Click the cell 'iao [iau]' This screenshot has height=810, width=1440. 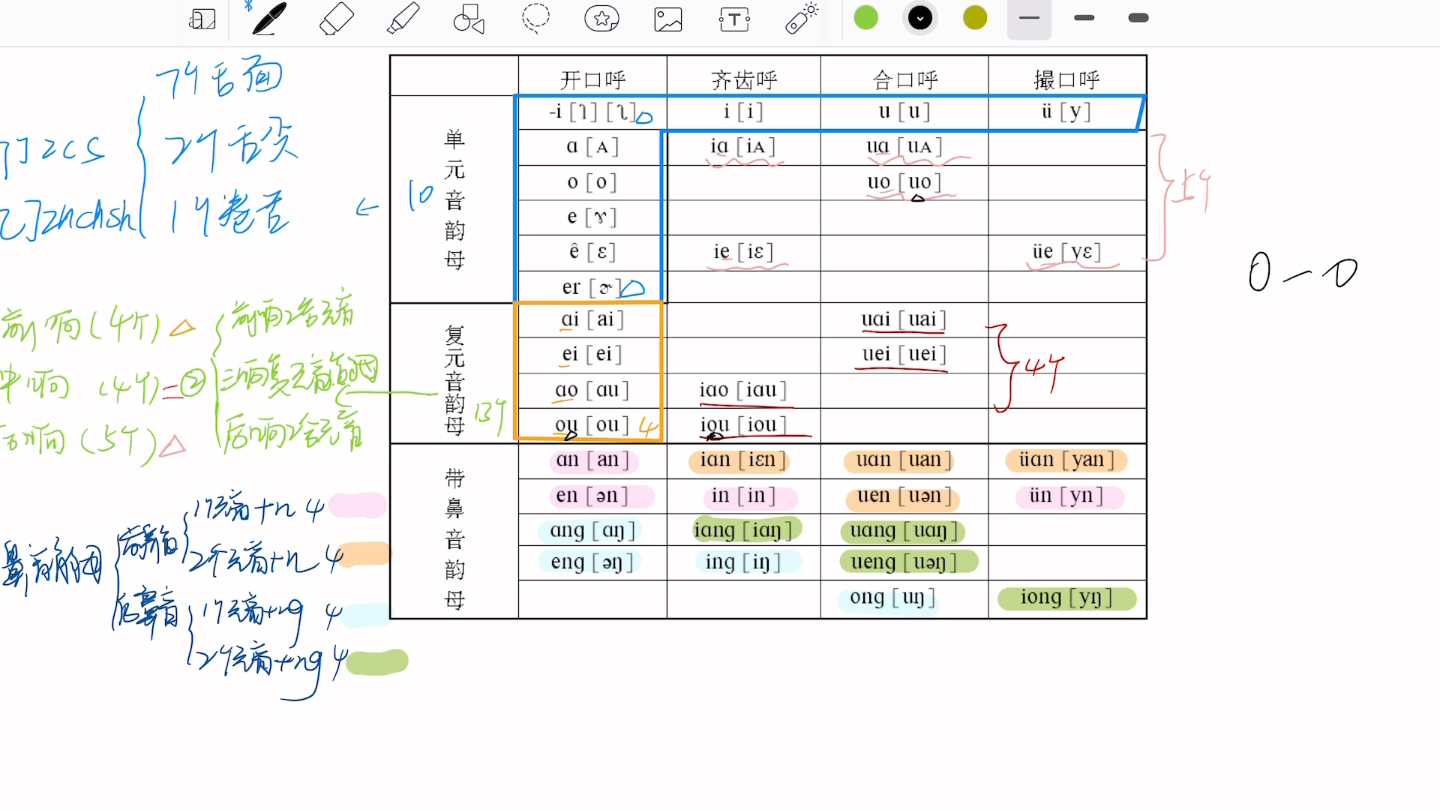tap(744, 390)
